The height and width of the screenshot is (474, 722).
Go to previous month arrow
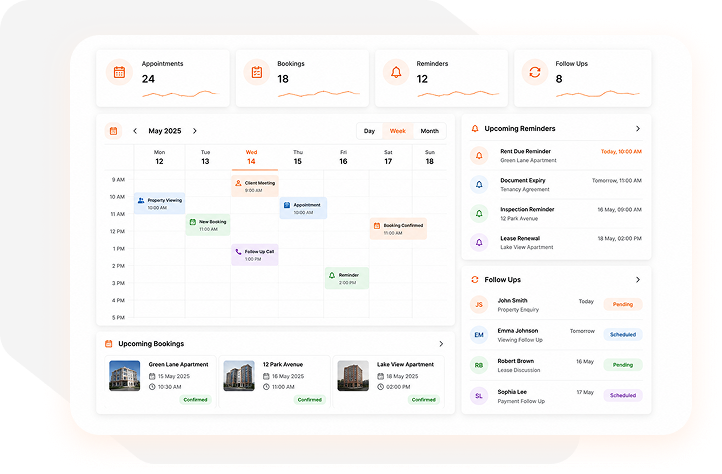[x=135, y=131]
